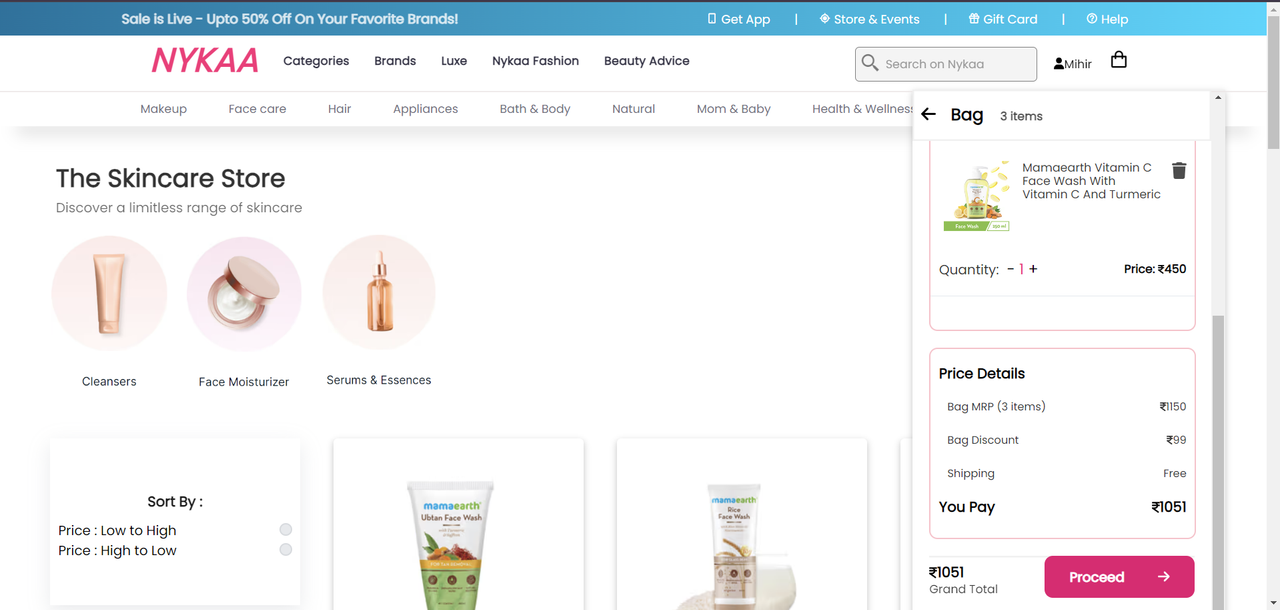Screen dimensions: 1280x610
Task: Click the Mamaearth Vitamin C Face Wash title
Action: pyautogui.click(x=1091, y=181)
